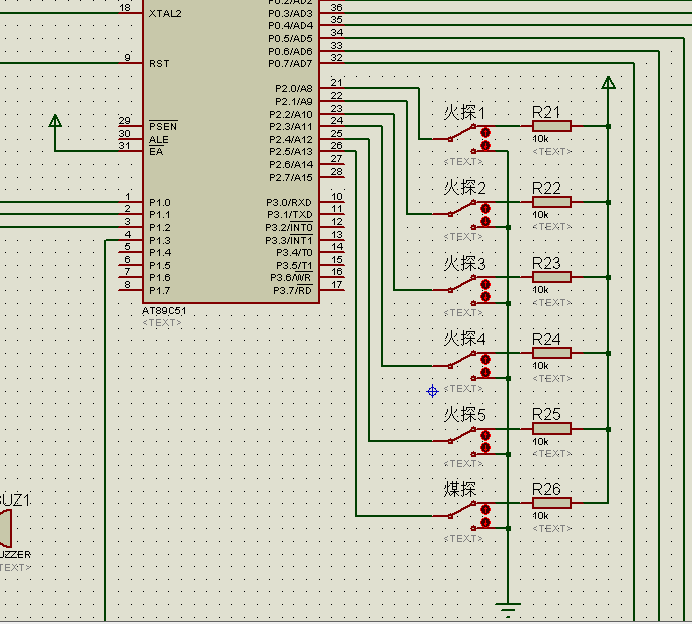Click the up-arrow actuator on switch 火探1
The width and height of the screenshot is (692, 624).
click(485, 132)
